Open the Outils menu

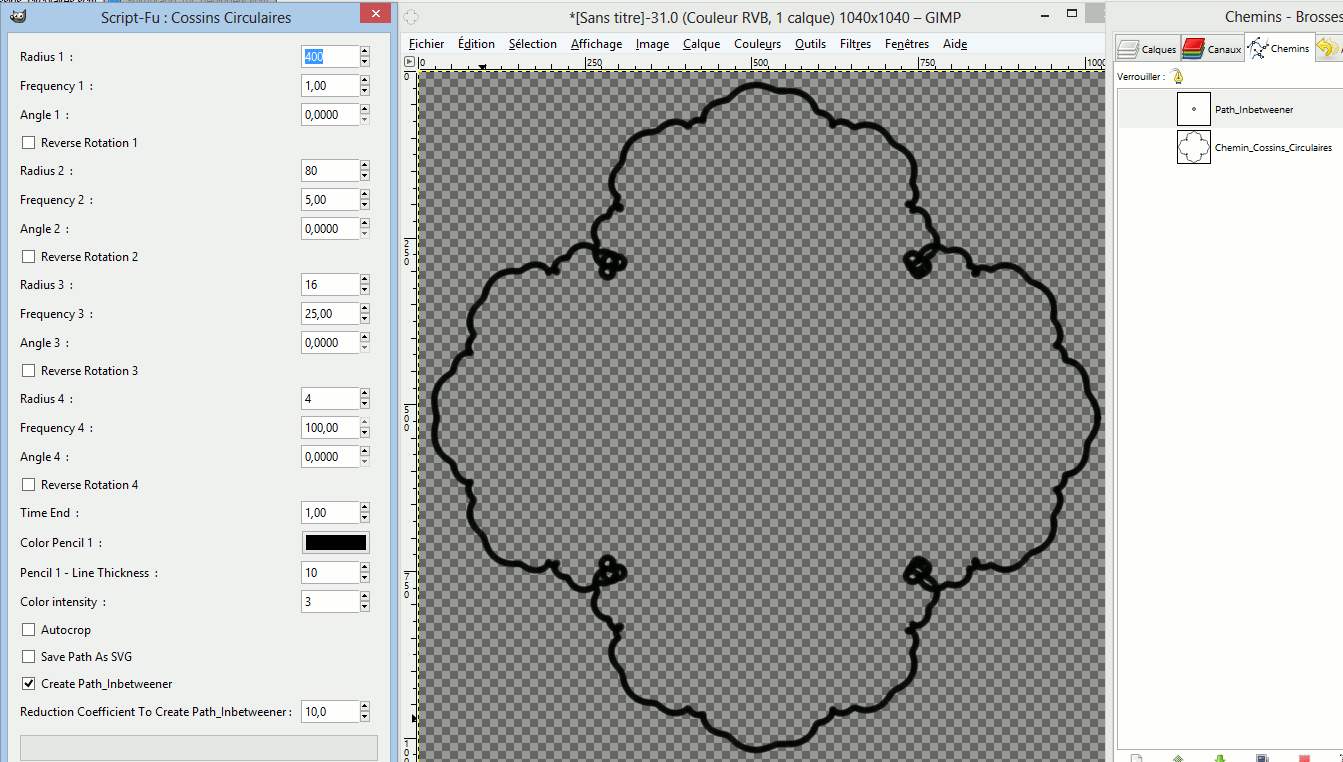tap(810, 44)
